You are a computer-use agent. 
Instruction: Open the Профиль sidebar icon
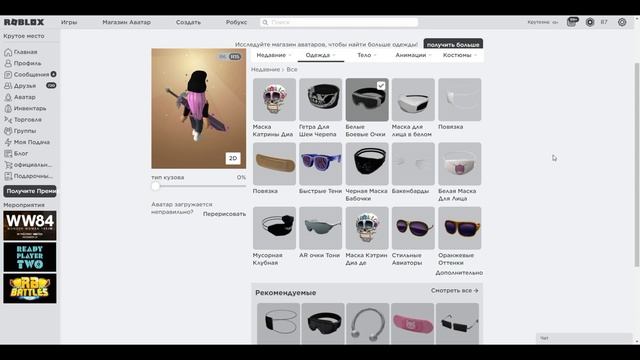[x=8, y=63]
